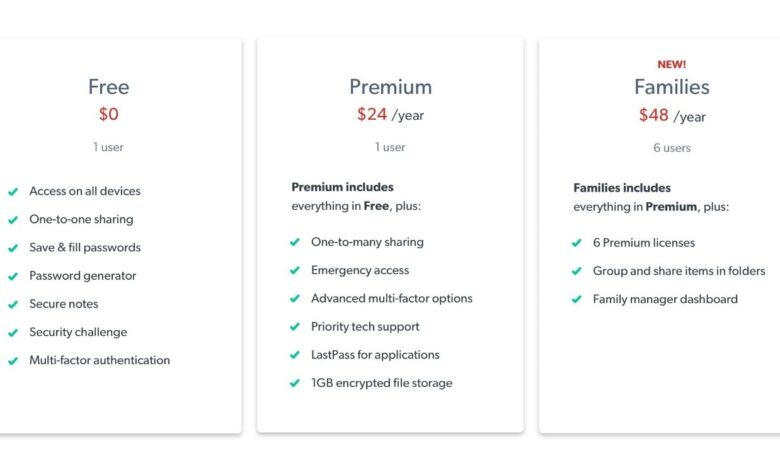The height and width of the screenshot is (470, 780).
Task: Click the One-to-many sharing feature text
Action: tap(367, 242)
